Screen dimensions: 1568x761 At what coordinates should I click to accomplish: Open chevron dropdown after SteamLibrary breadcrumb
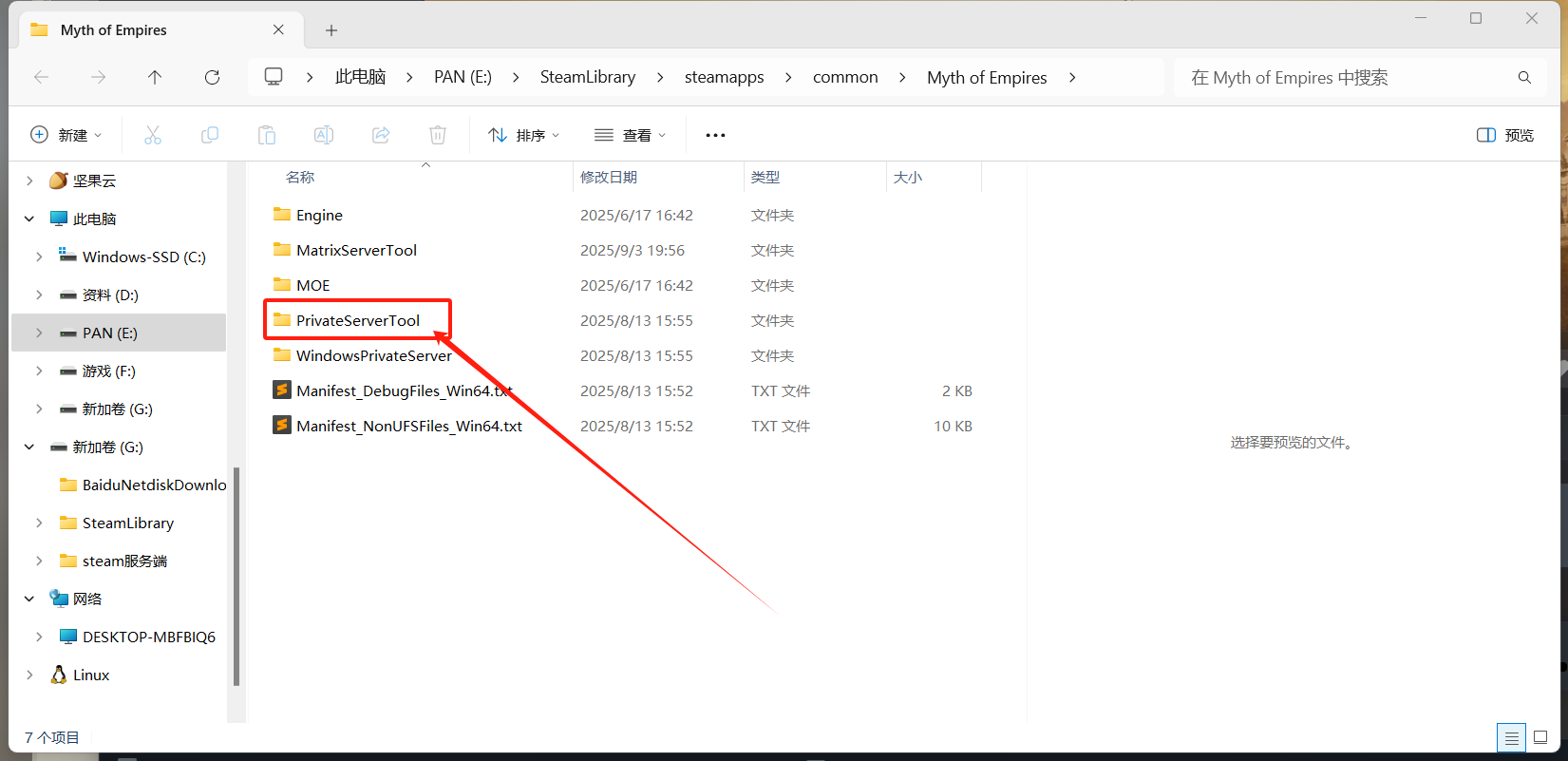[660, 77]
